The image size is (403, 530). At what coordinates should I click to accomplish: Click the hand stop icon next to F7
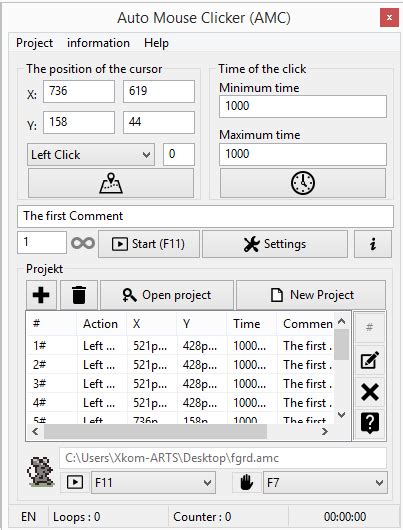pos(247,482)
